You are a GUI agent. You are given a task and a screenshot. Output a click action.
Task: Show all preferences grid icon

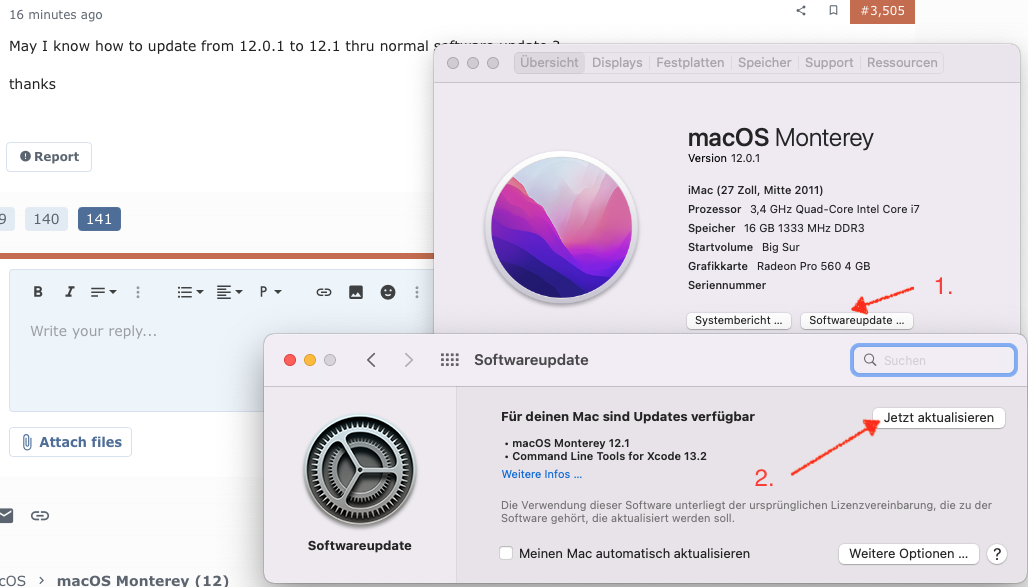(x=450, y=360)
